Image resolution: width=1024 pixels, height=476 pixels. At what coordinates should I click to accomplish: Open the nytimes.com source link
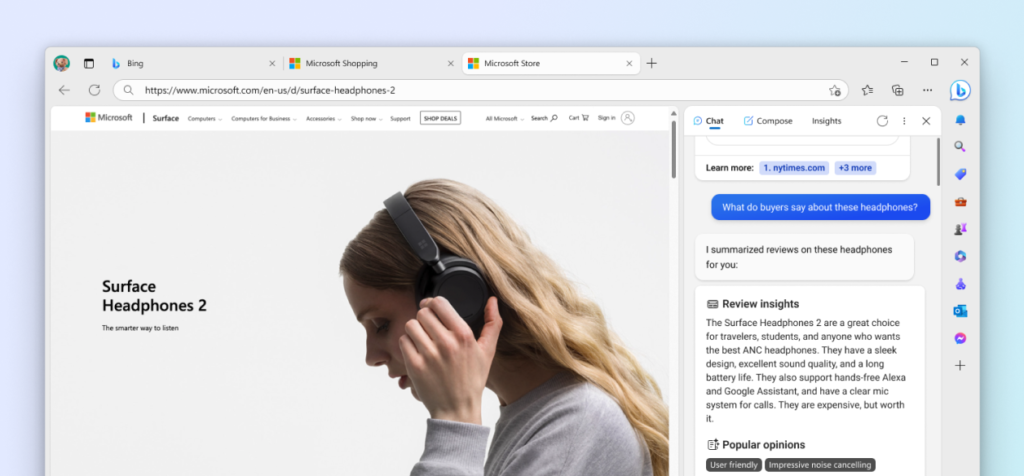pyautogui.click(x=794, y=168)
